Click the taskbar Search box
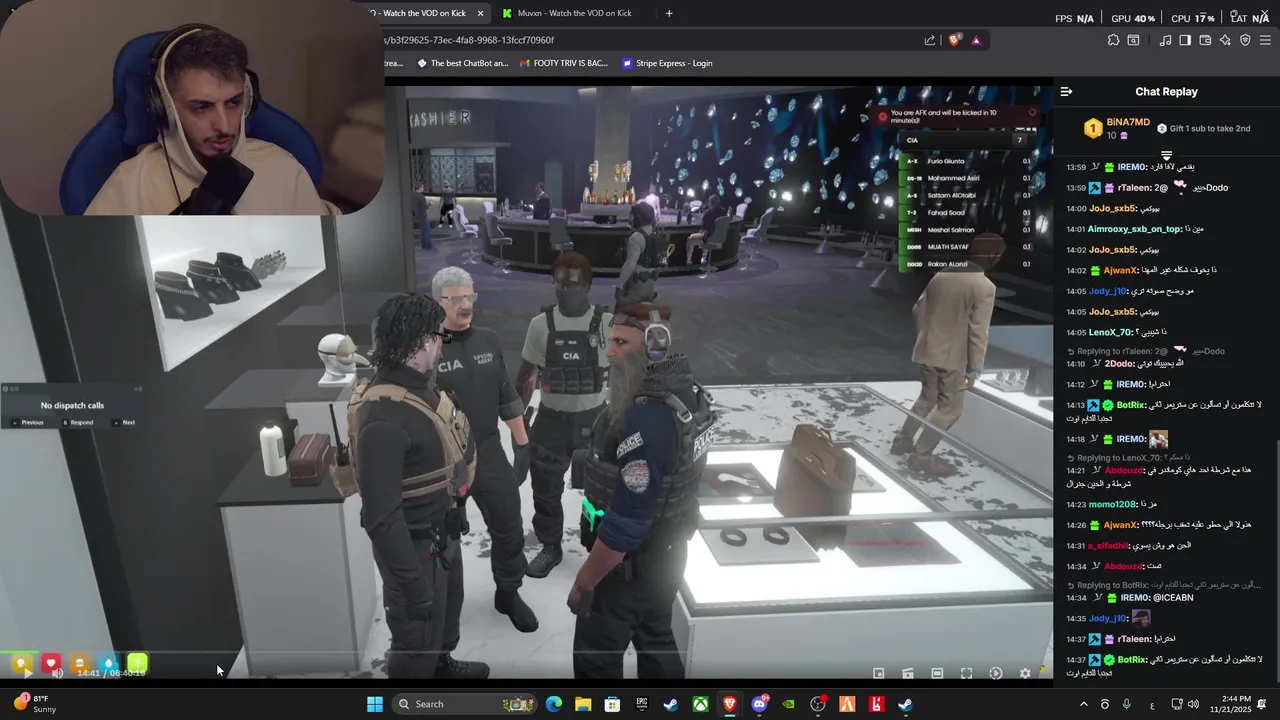 point(465,704)
